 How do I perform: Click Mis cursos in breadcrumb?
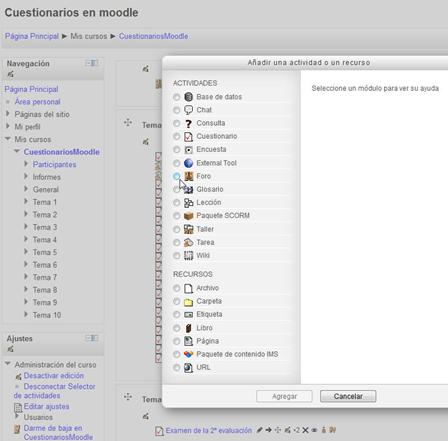click(89, 36)
